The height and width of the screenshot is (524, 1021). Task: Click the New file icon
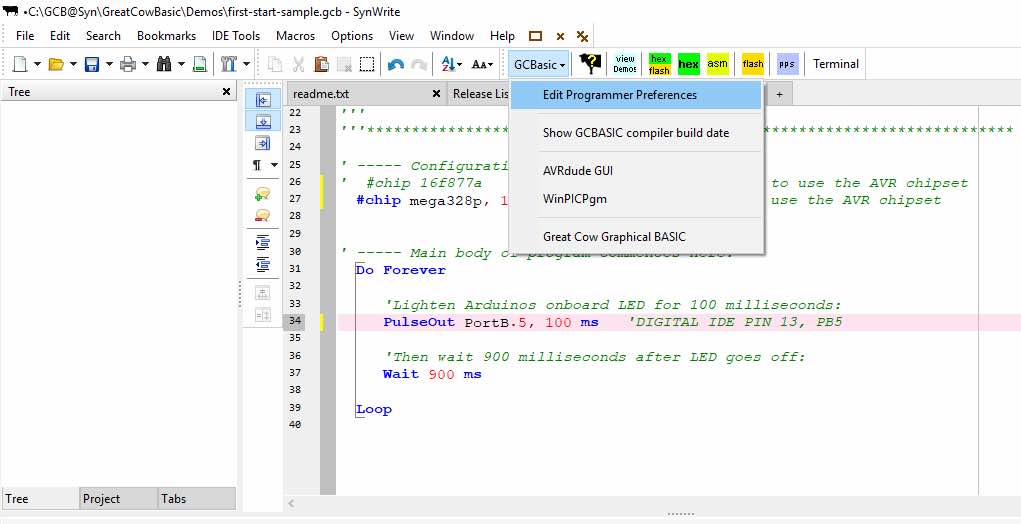20,64
